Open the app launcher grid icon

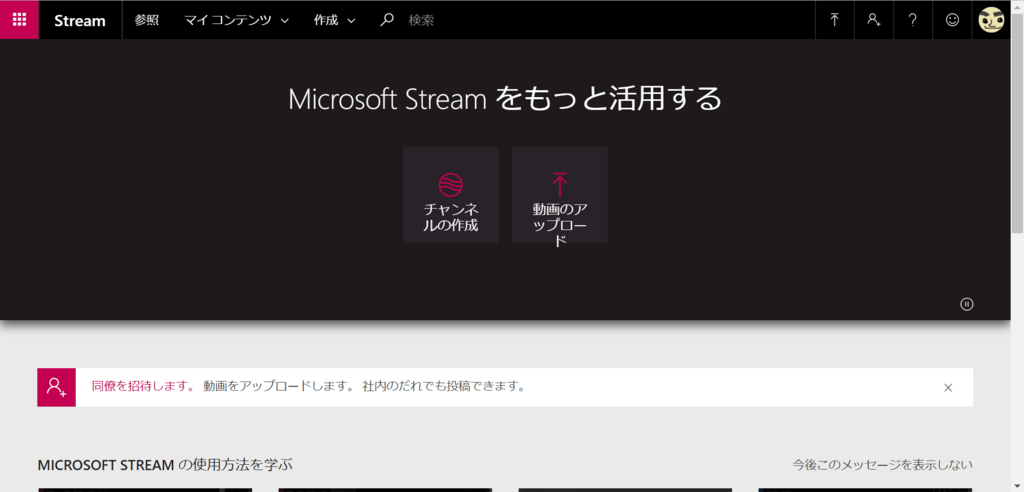click(19, 20)
